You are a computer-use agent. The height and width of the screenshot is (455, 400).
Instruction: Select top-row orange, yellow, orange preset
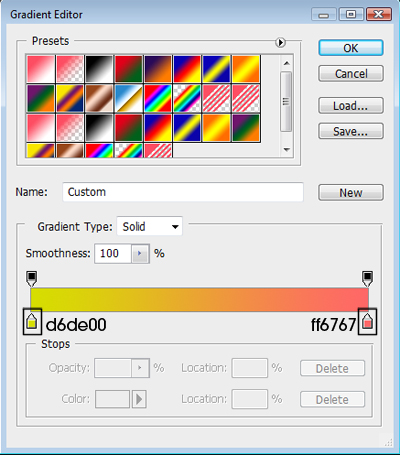(x=246, y=69)
